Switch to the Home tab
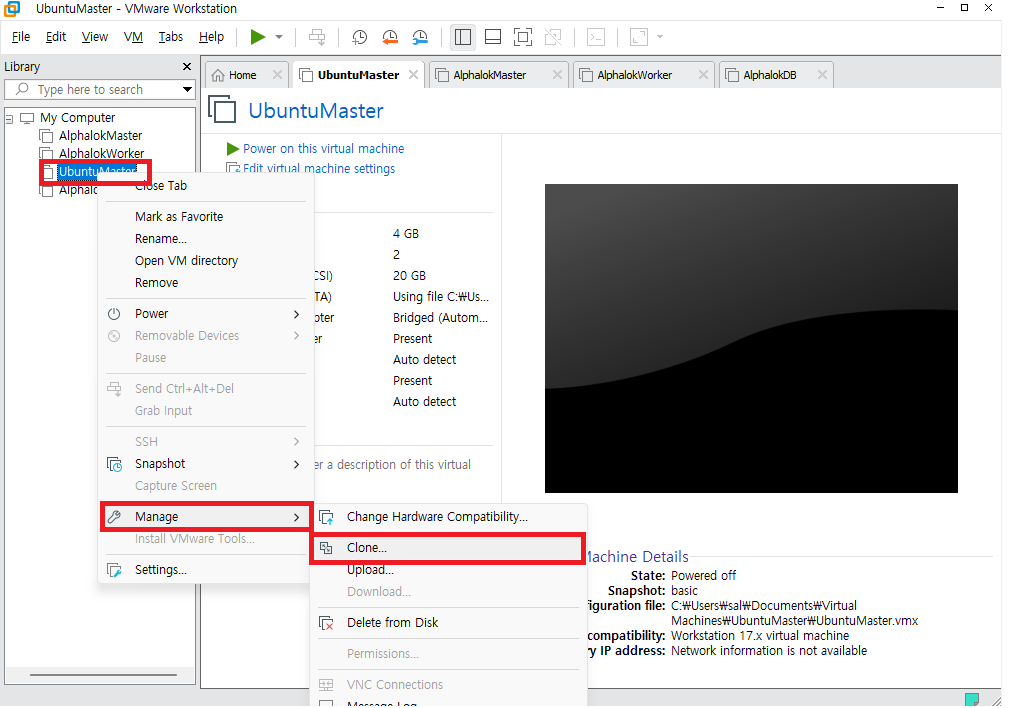 243,75
